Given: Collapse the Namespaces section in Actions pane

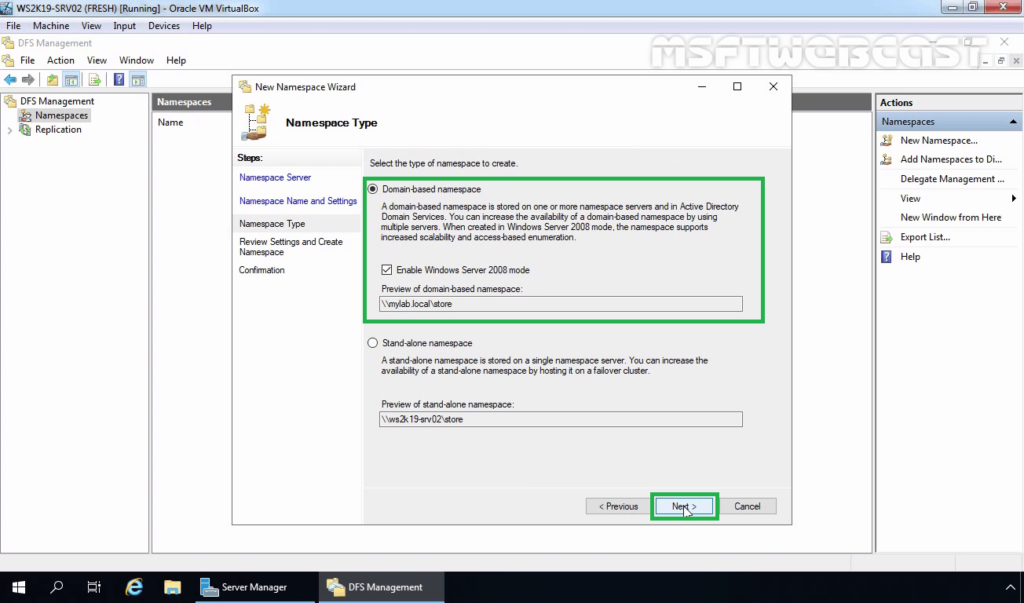Looking at the screenshot, I should click(1013, 122).
